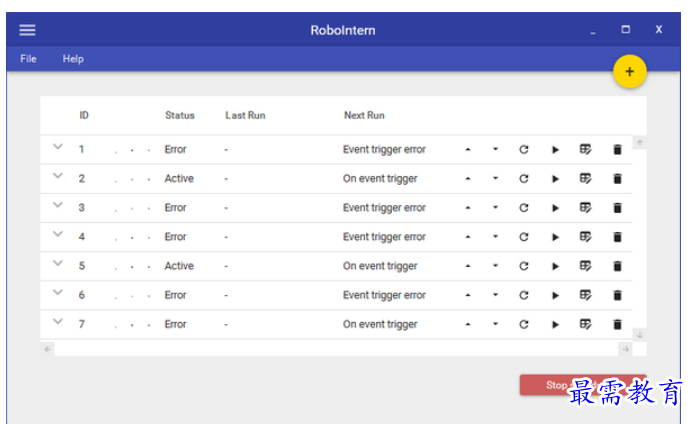691x424 pixels.
Task: Edit task 7
Action: [585, 324]
